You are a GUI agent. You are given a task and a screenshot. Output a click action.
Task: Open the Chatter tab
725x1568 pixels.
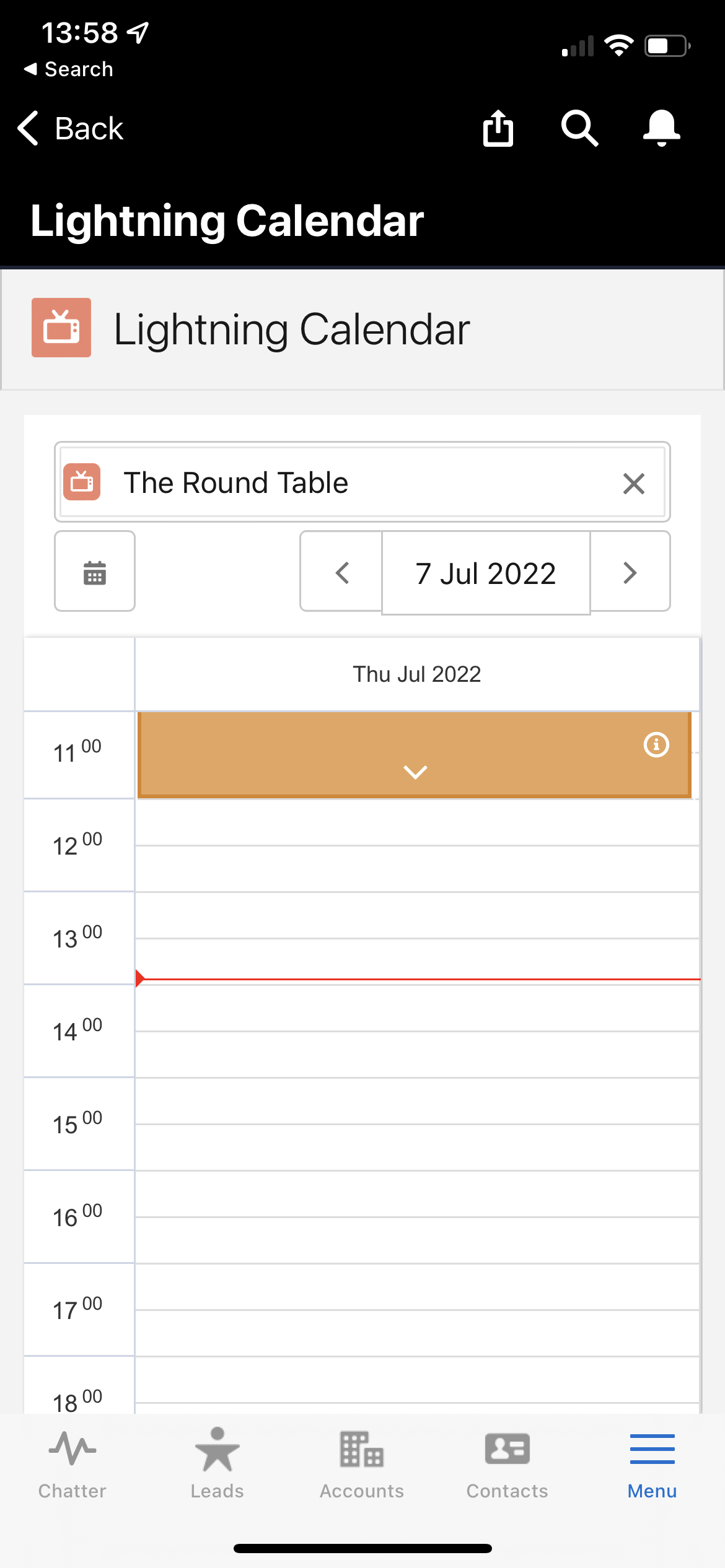pyautogui.click(x=72, y=1463)
